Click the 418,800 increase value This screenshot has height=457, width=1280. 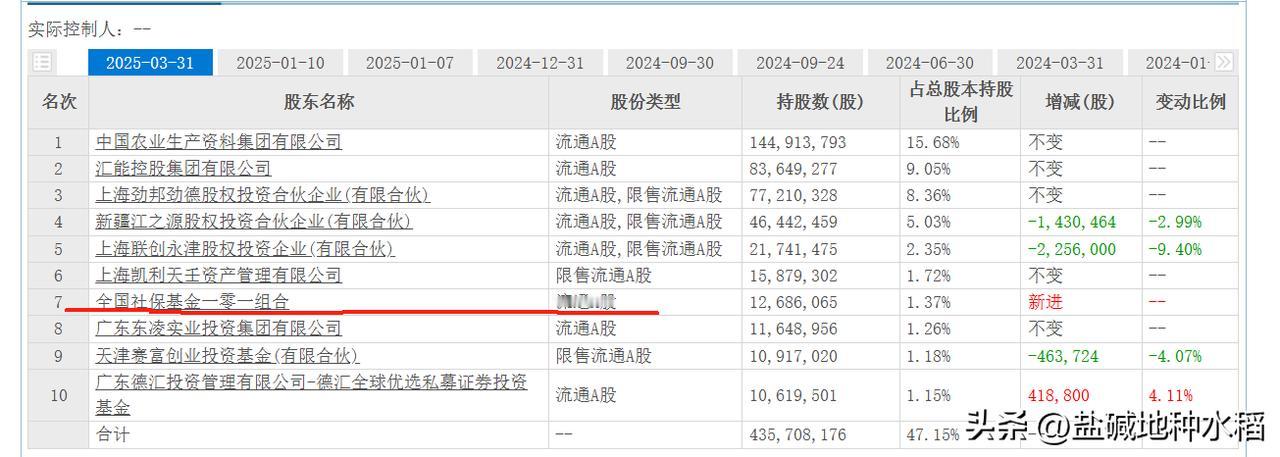point(1059,395)
